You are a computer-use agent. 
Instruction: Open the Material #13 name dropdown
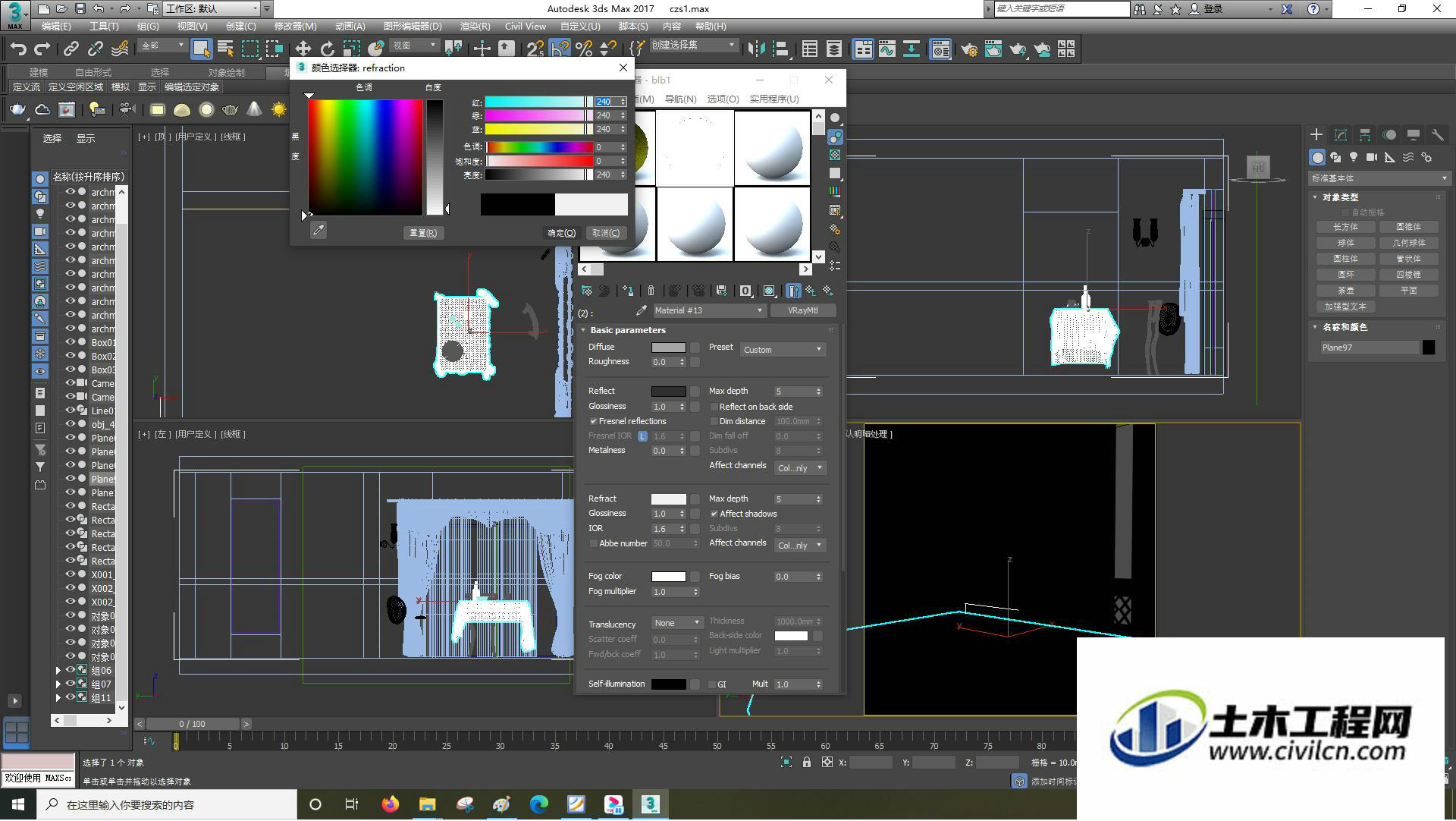708,310
